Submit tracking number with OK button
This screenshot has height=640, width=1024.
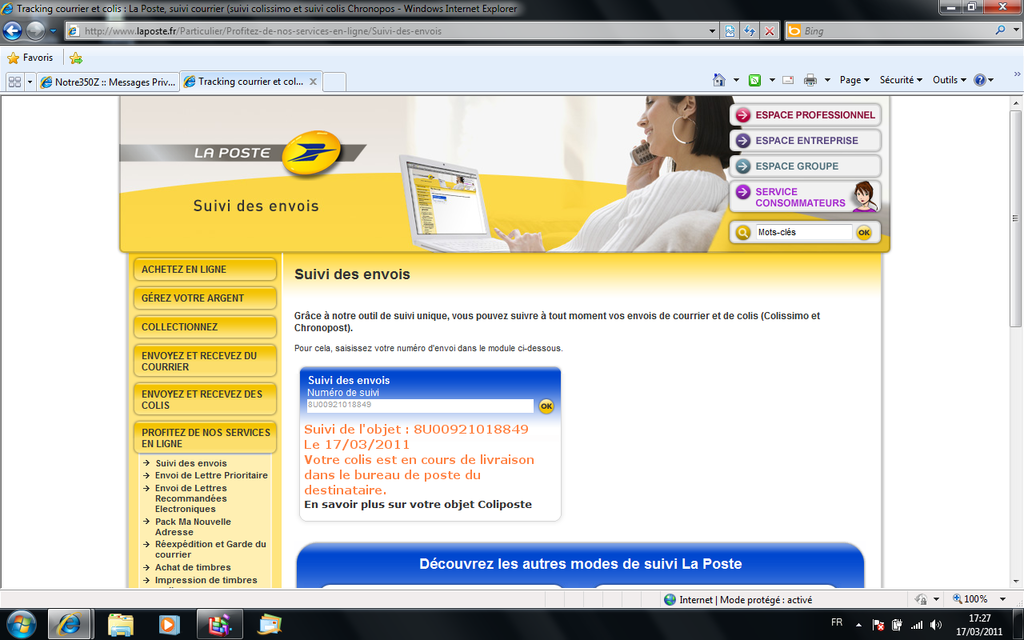(x=546, y=406)
